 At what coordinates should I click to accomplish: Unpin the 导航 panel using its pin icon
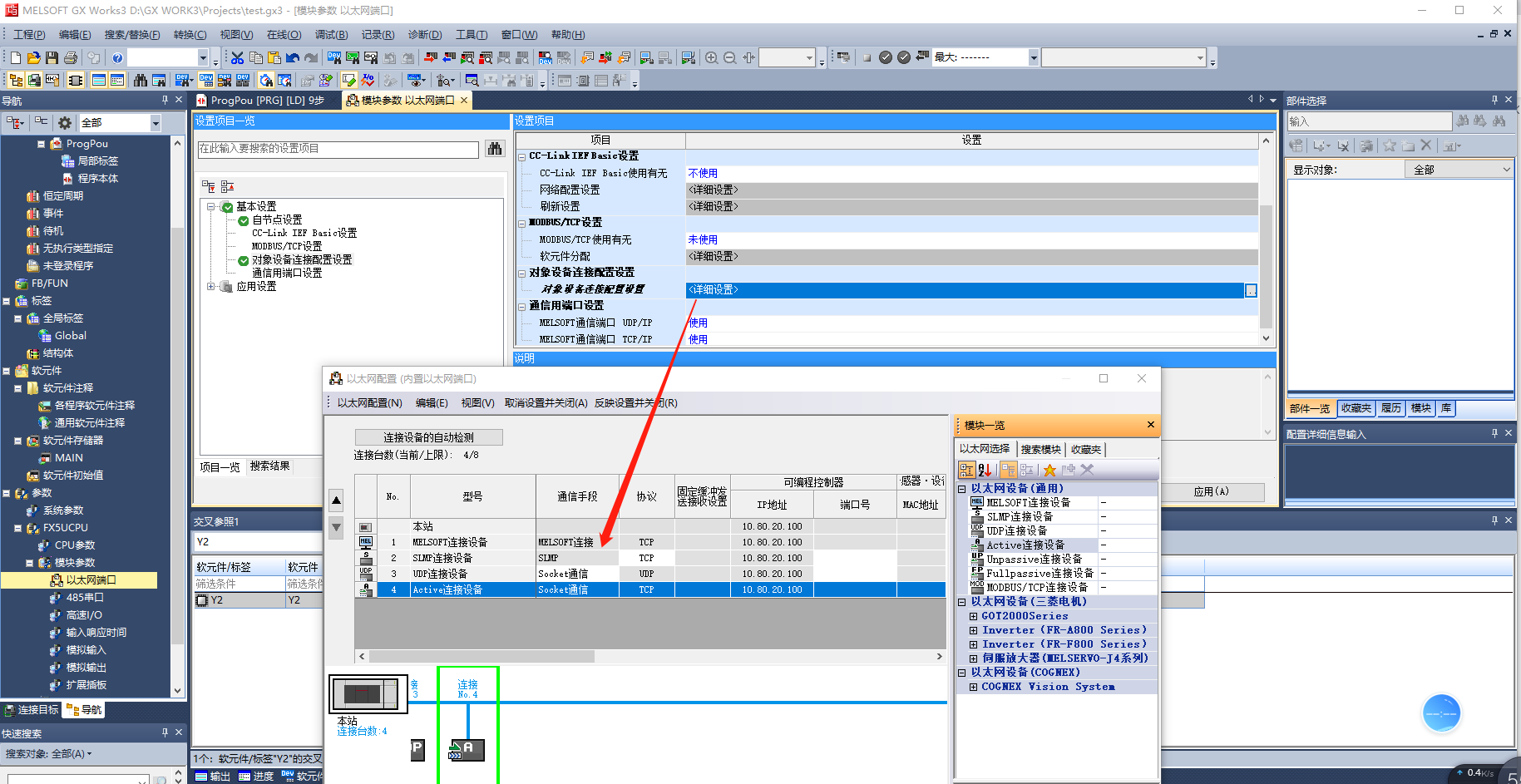coord(165,100)
